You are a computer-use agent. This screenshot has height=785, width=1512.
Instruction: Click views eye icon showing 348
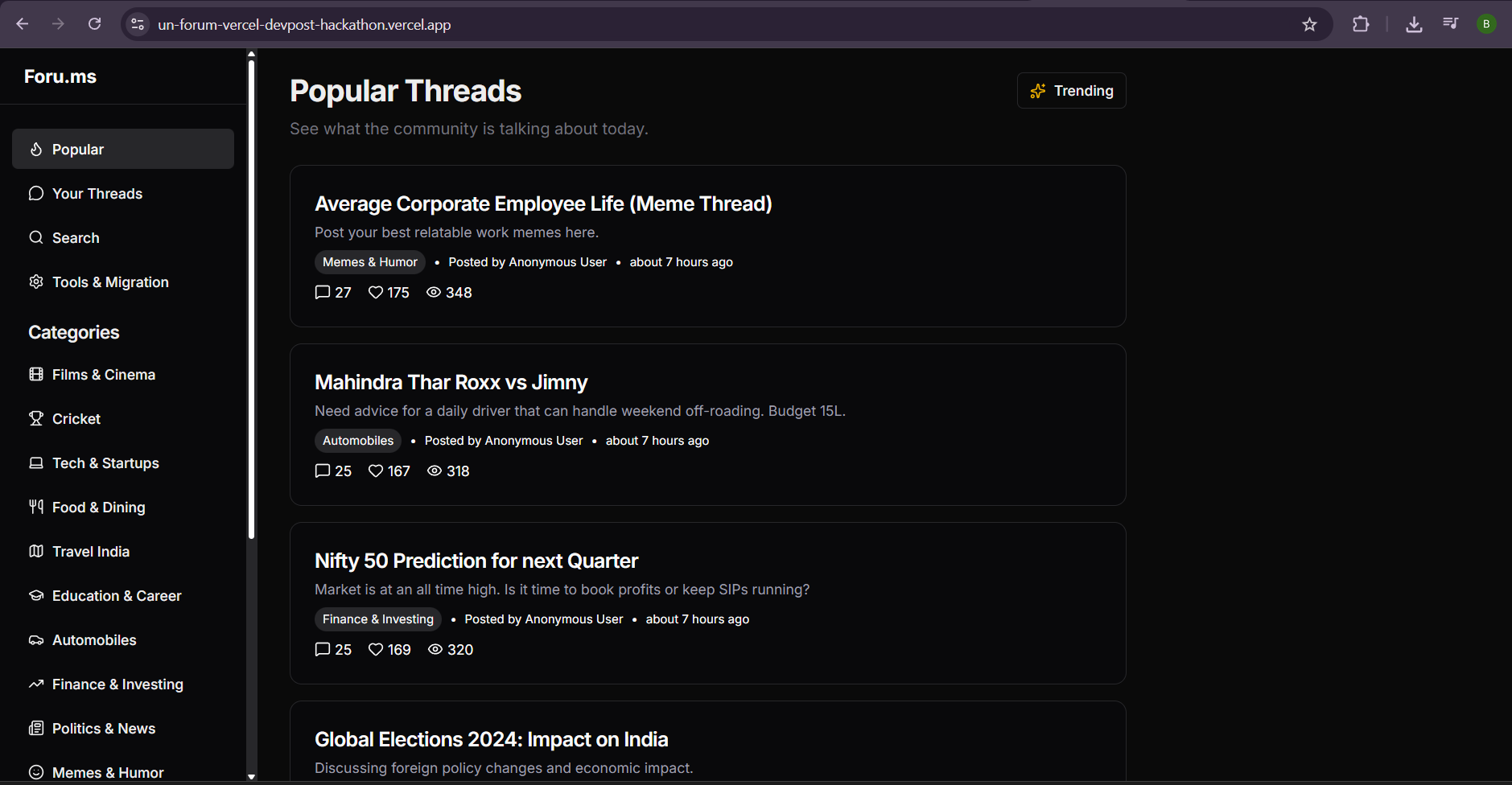(x=434, y=292)
